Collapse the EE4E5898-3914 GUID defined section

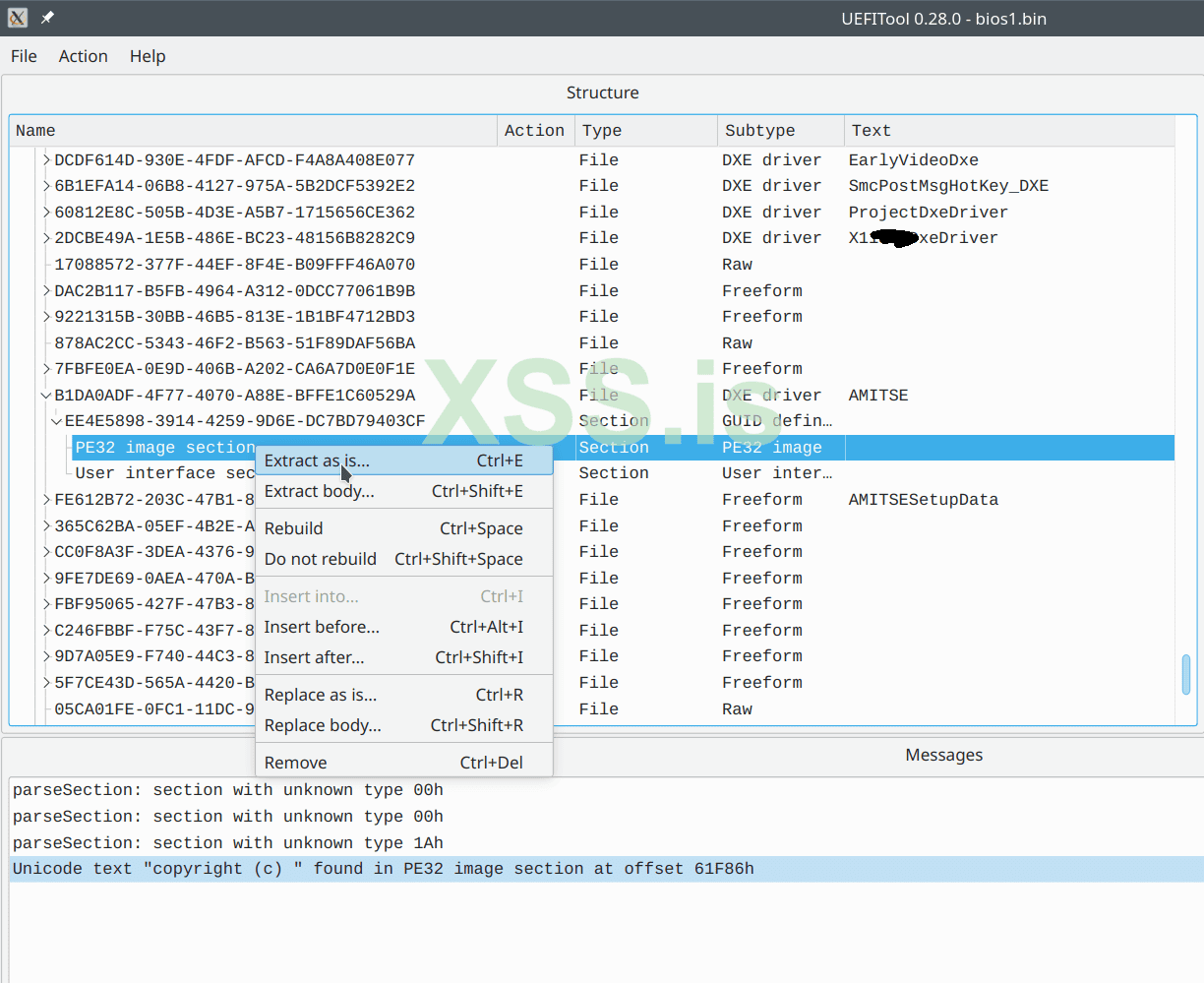point(57,420)
